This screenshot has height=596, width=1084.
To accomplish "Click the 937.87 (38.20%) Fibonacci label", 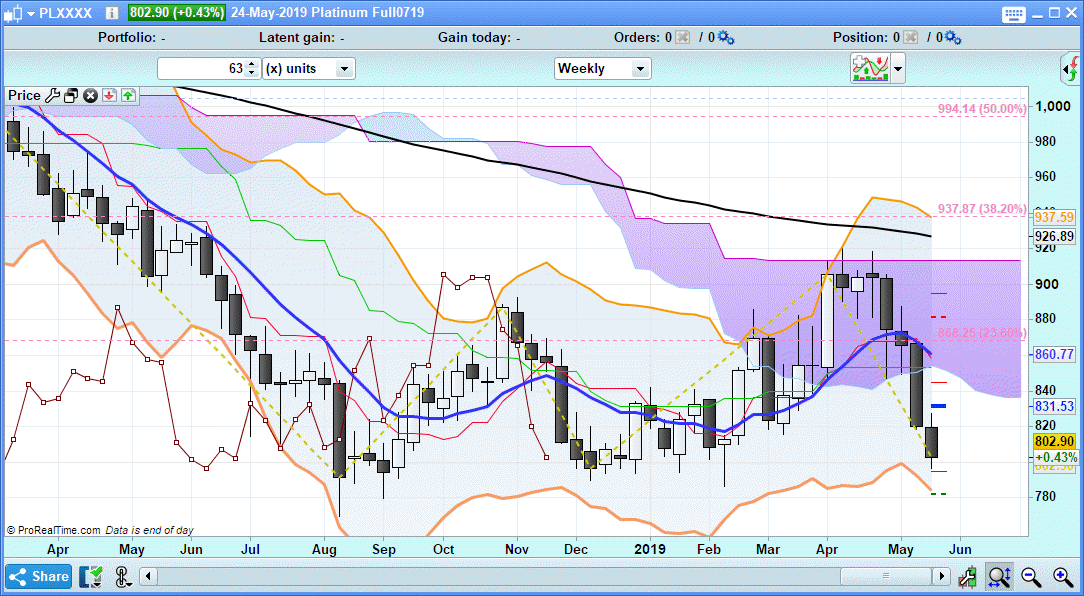I will (982, 209).
